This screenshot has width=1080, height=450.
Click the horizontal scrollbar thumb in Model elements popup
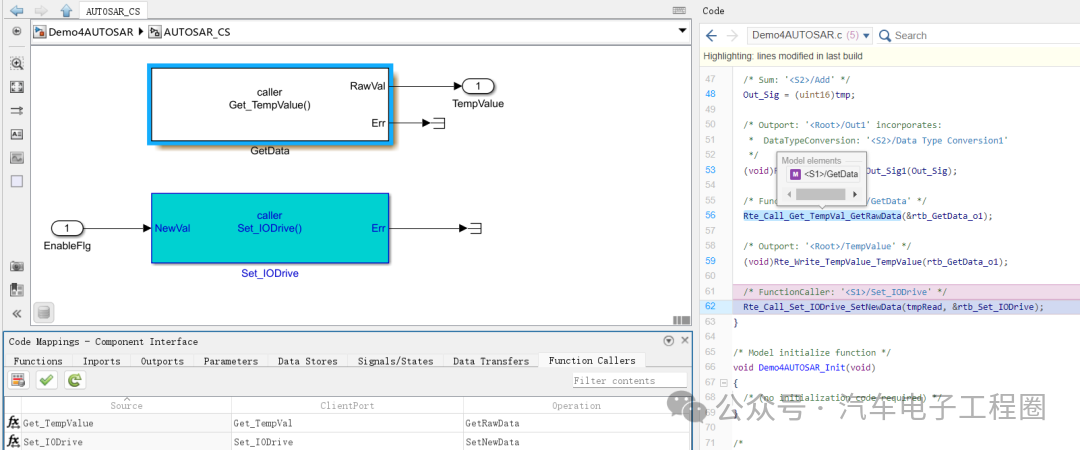[820, 195]
